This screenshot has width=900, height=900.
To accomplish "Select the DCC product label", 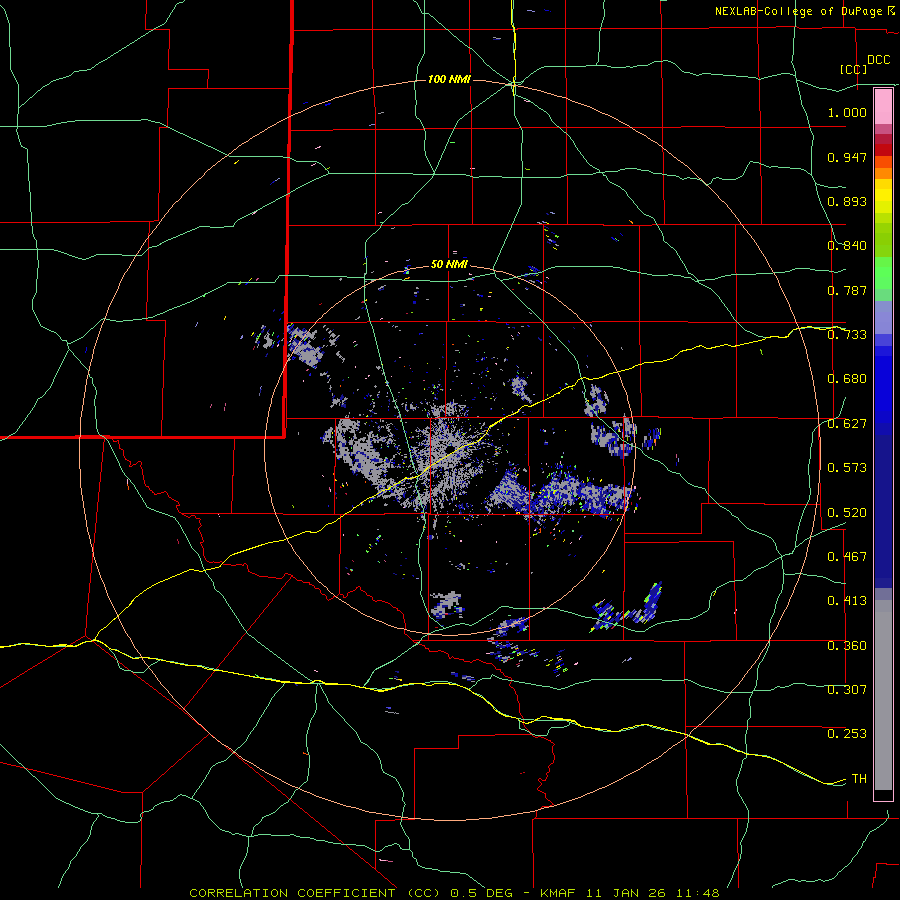I will (878, 60).
